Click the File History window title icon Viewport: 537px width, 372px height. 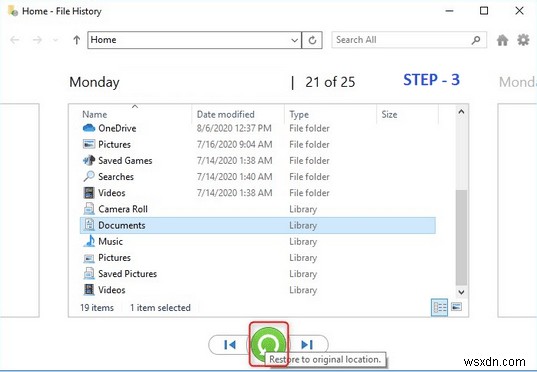(13, 11)
